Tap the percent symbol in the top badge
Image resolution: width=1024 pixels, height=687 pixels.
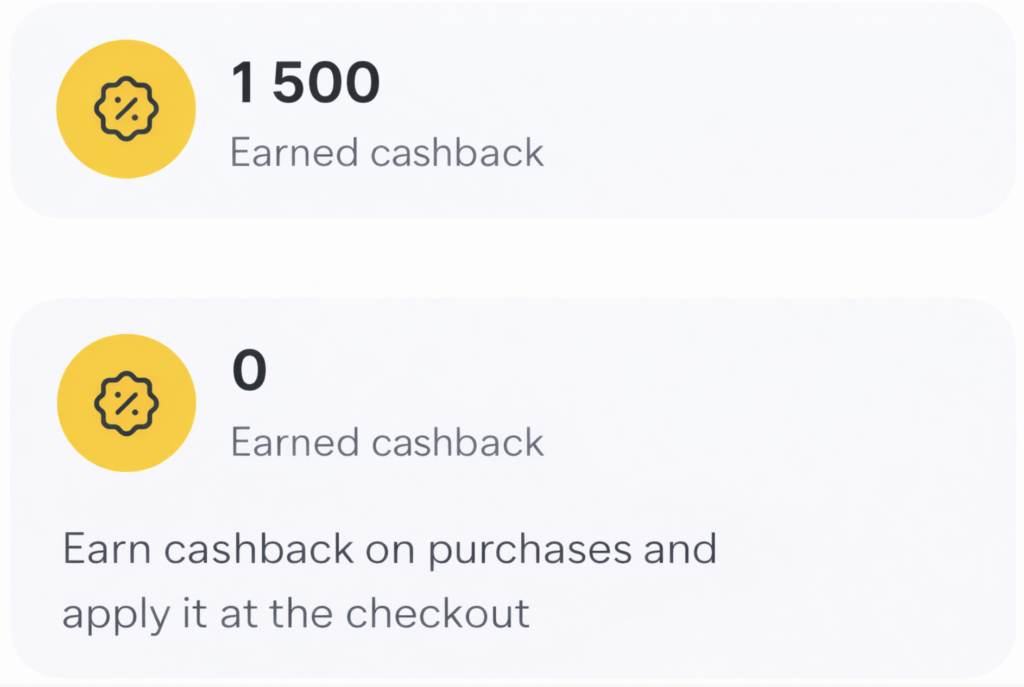click(125, 109)
